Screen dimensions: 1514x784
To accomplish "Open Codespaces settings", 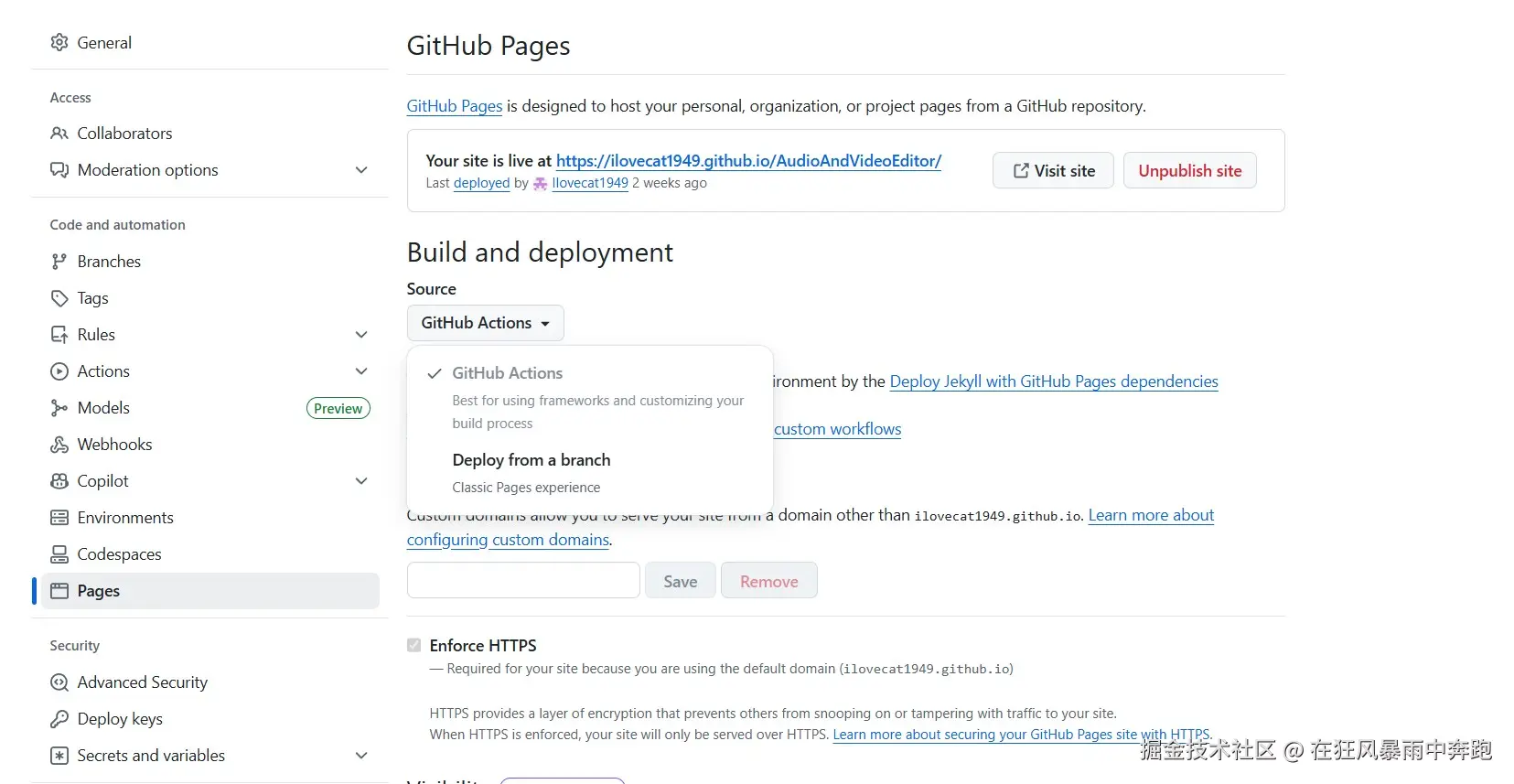I will click(209, 554).
